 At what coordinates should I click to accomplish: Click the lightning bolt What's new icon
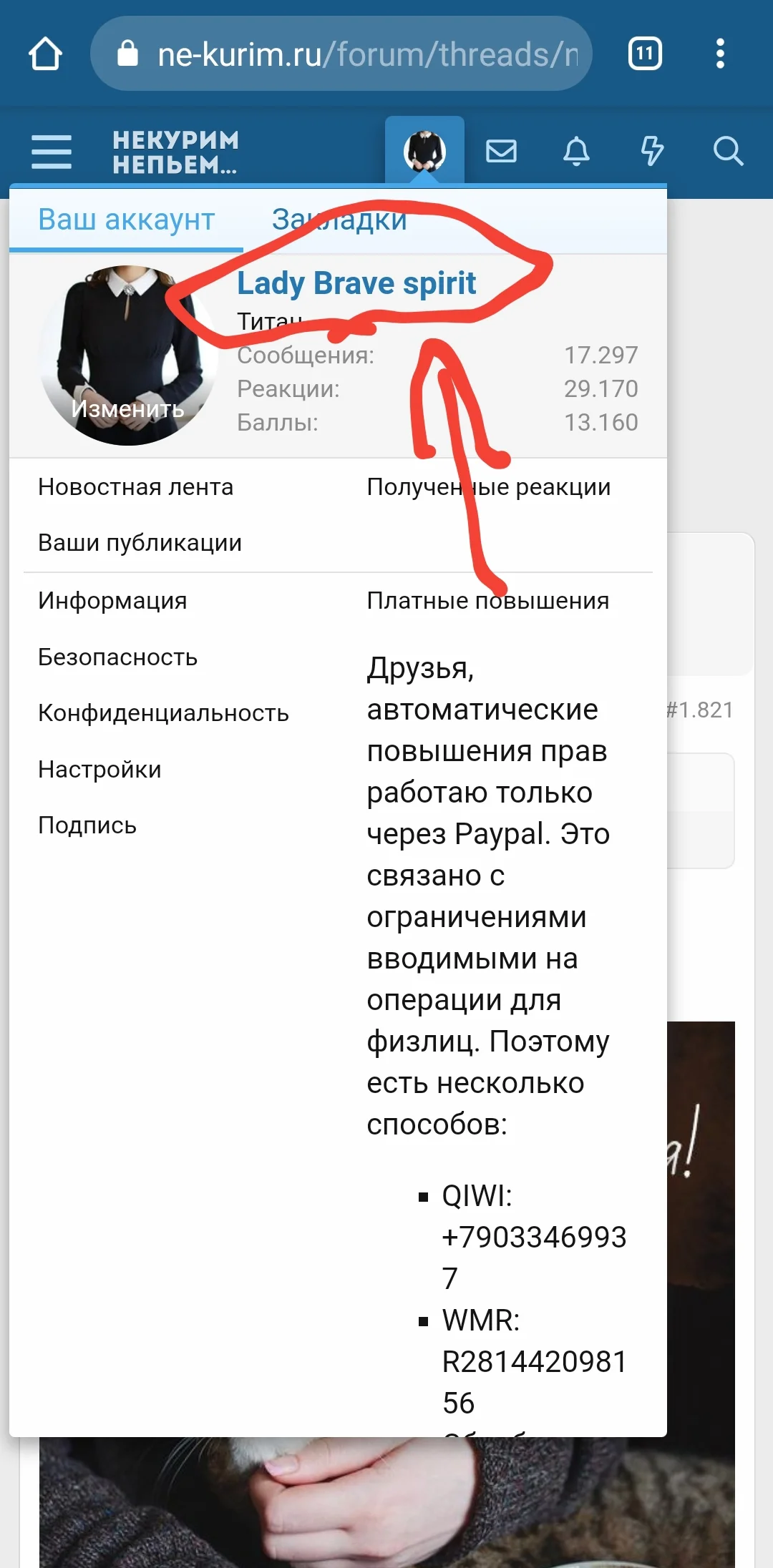pyautogui.click(x=652, y=151)
